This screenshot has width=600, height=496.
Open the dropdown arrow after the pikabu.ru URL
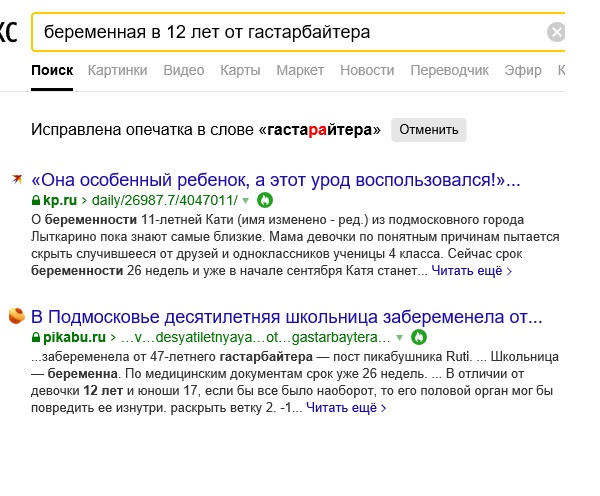point(400,337)
